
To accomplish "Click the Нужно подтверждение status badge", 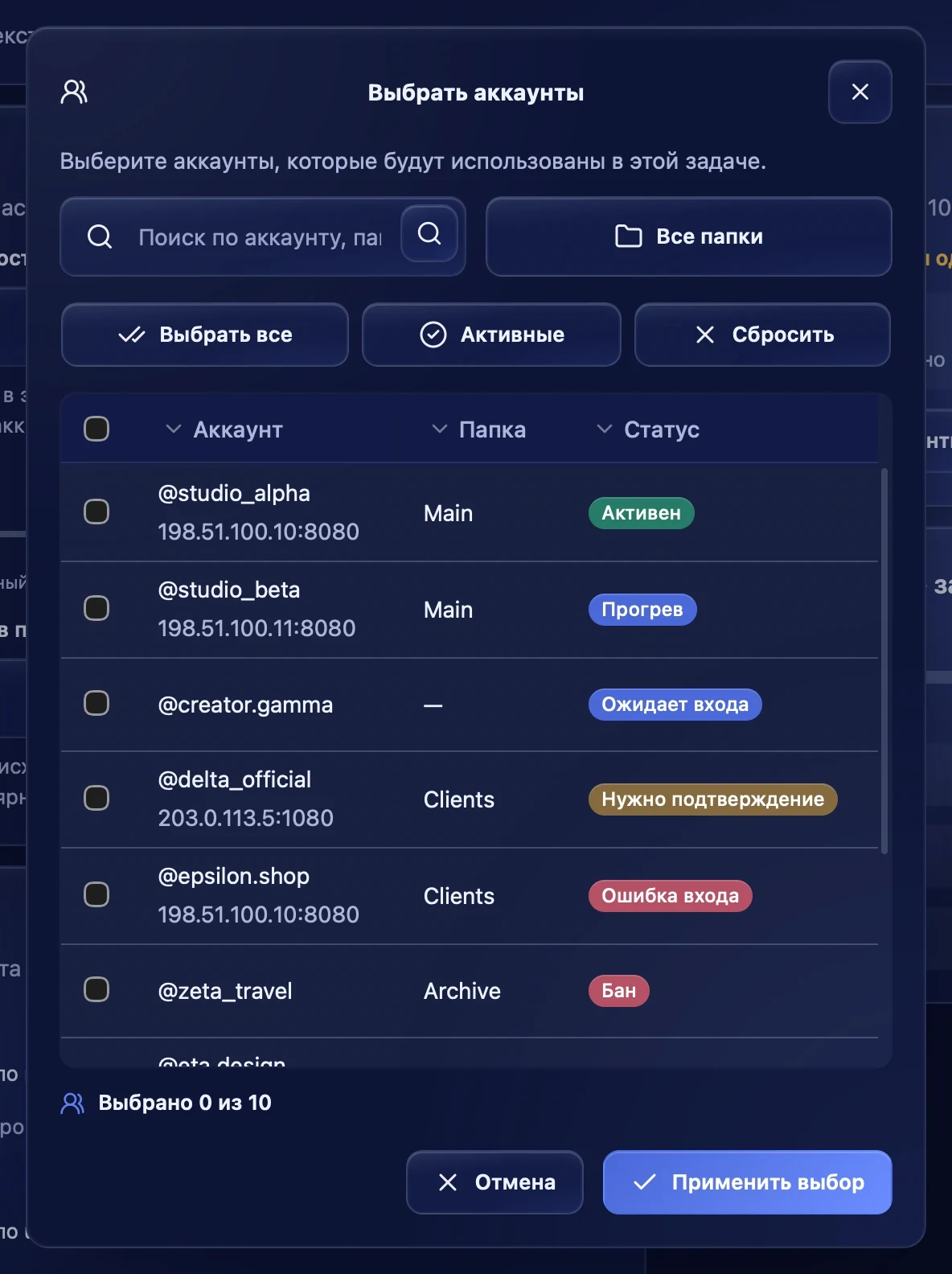I will (713, 799).
